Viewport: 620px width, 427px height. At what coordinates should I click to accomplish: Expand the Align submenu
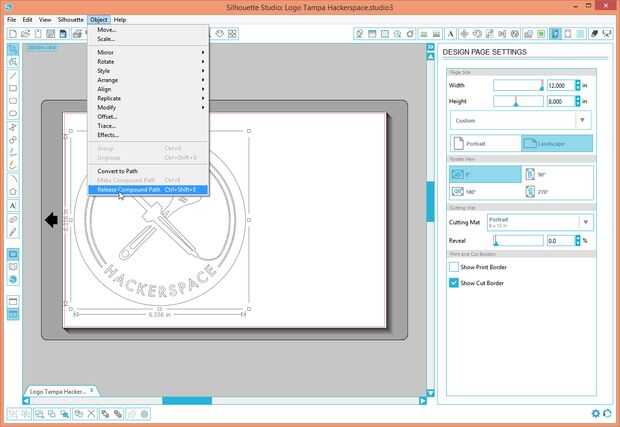pyautogui.click(x=149, y=89)
